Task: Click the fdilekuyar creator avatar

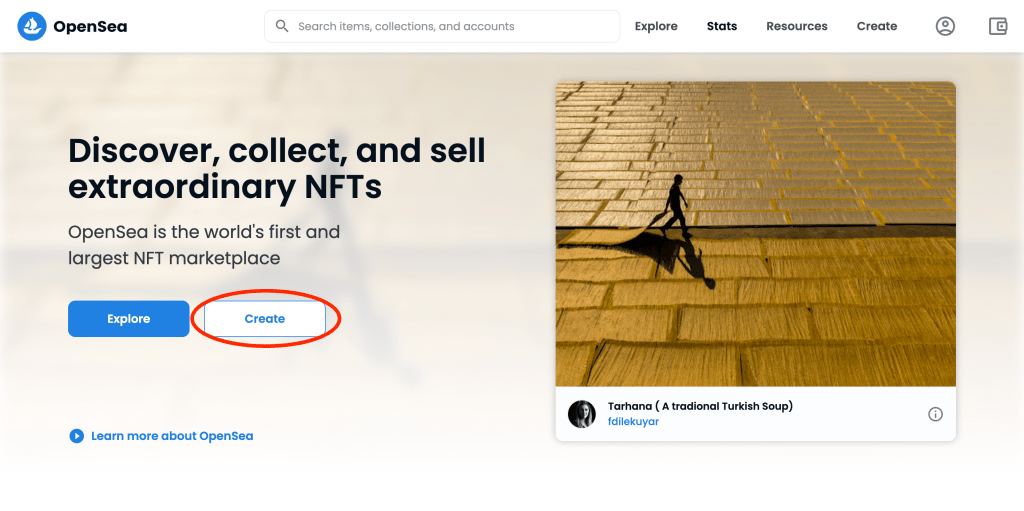Action: (x=582, y=414)
